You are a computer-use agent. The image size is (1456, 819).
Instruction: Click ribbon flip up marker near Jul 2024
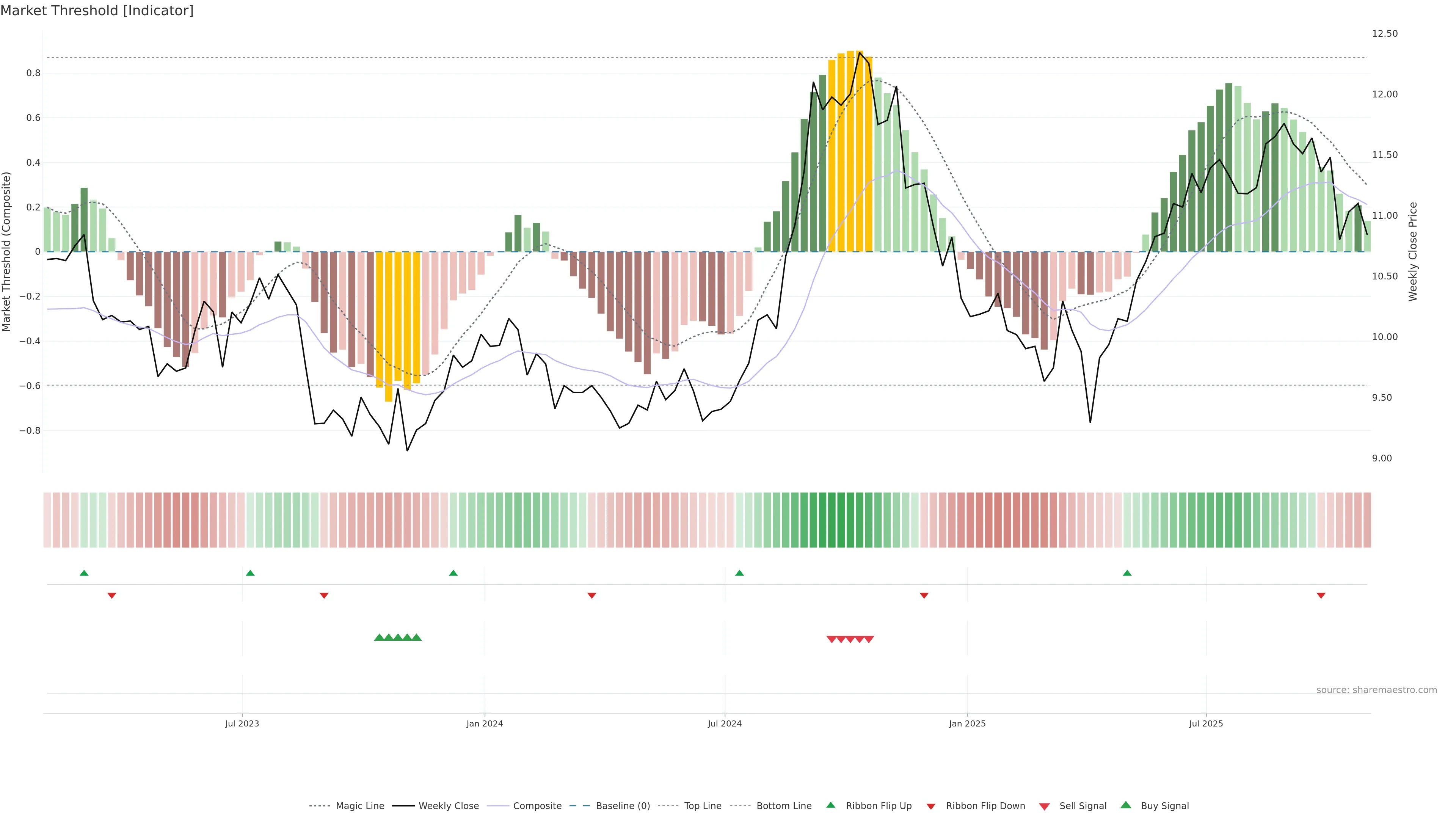[x=739, y=573]
